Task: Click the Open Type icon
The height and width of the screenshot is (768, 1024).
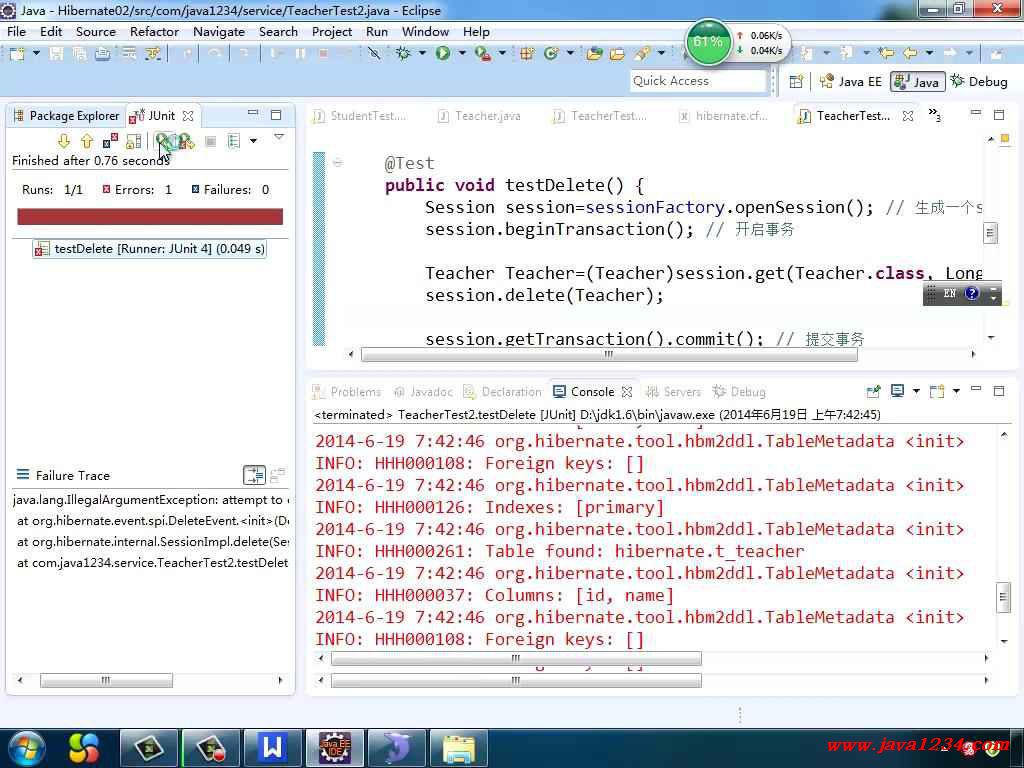Action: pos(594,54)
